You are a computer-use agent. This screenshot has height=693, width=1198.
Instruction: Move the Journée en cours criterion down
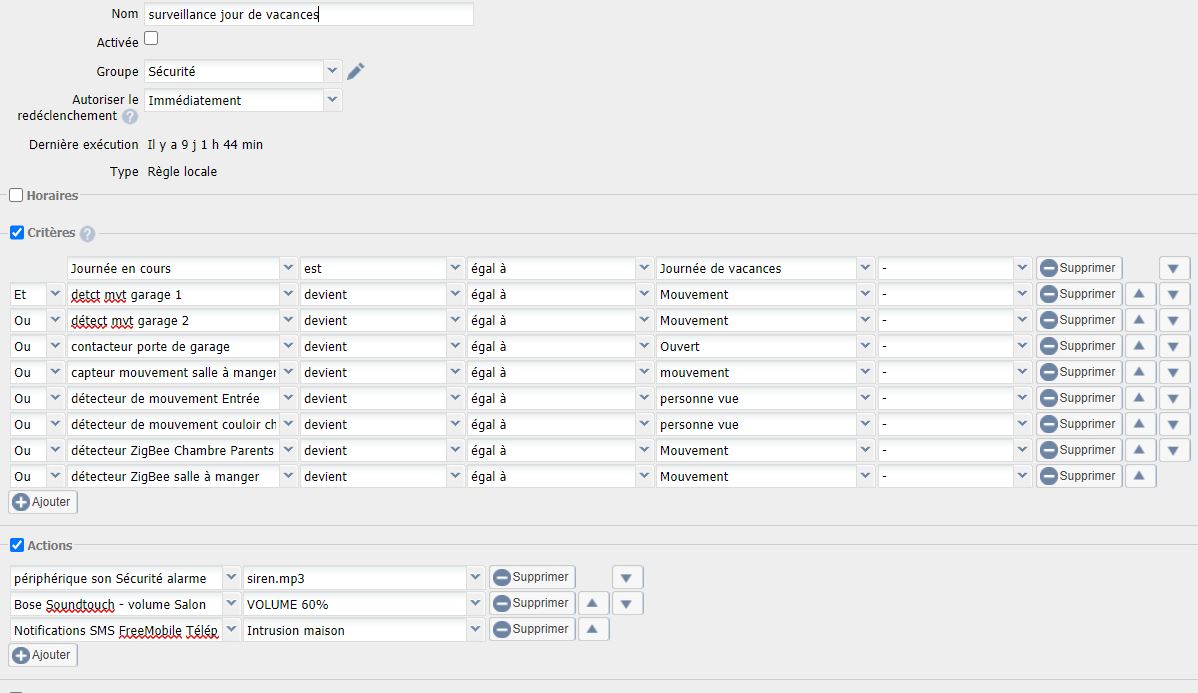pyautogui.click(x=1174, y=268)
